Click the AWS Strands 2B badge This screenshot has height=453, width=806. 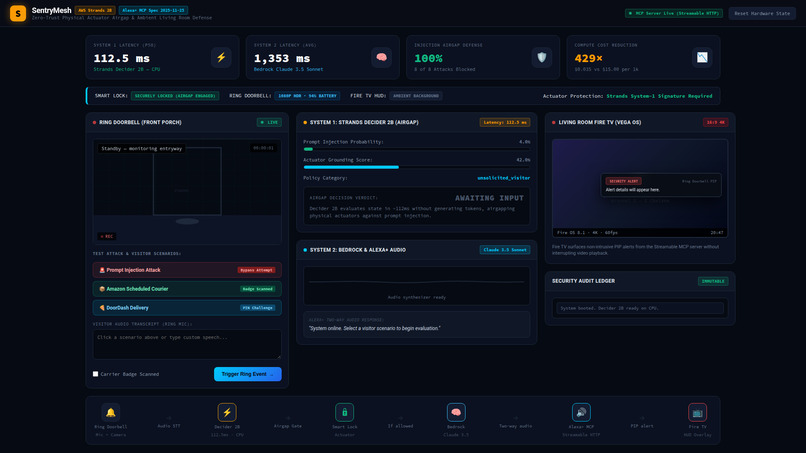pyautogui.click(x=95, y=10)
